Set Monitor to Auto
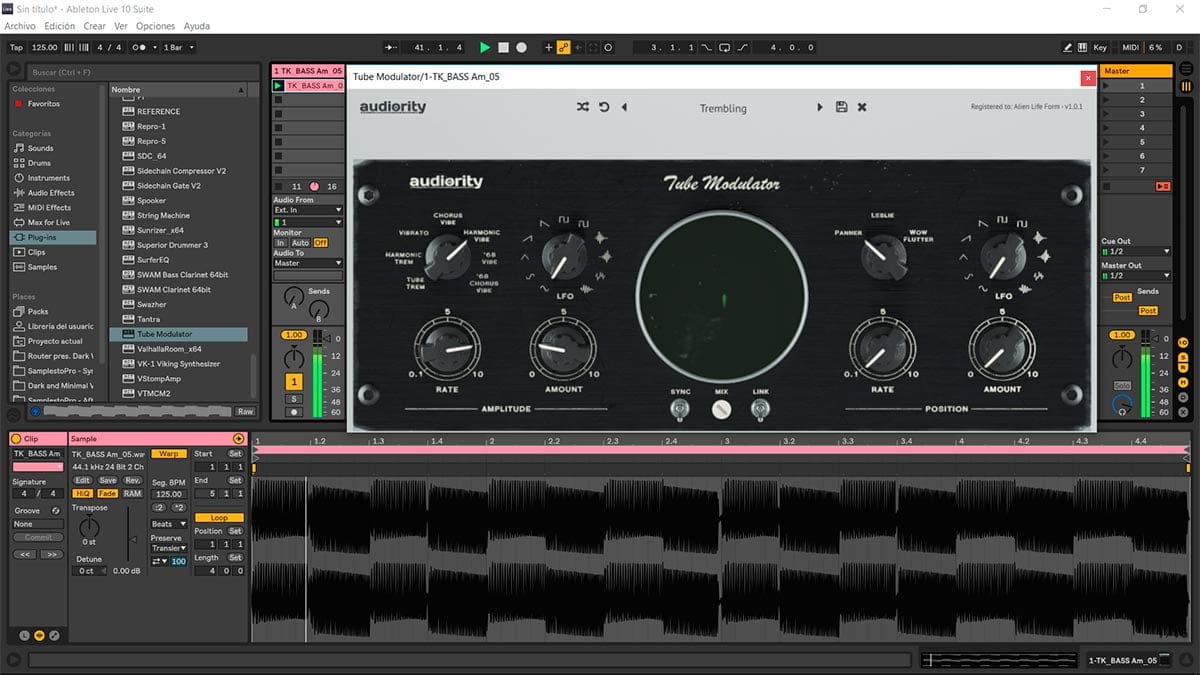Image resolution: width=1200 pixels, height=675 pixels. pyautogui.click(x=300, y=243)
